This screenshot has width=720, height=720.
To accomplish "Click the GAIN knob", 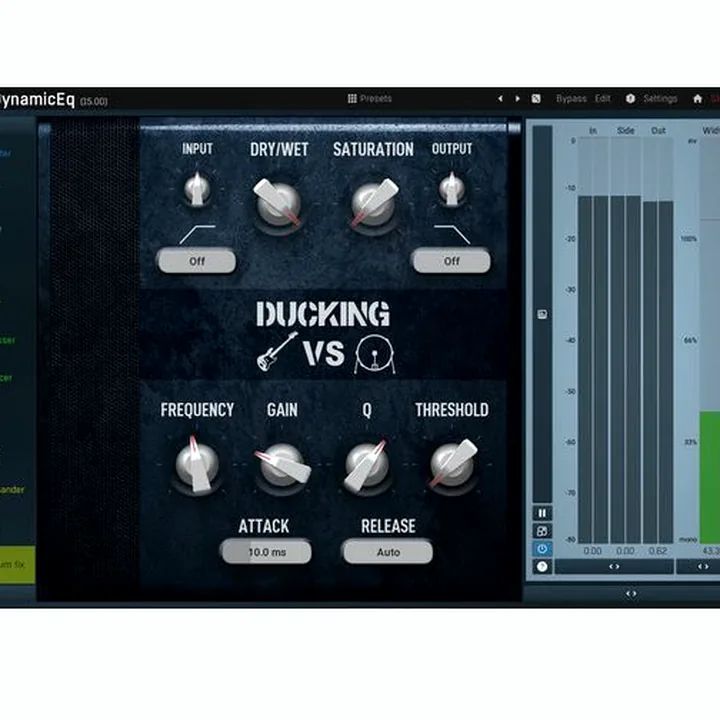I will [282, 465].
